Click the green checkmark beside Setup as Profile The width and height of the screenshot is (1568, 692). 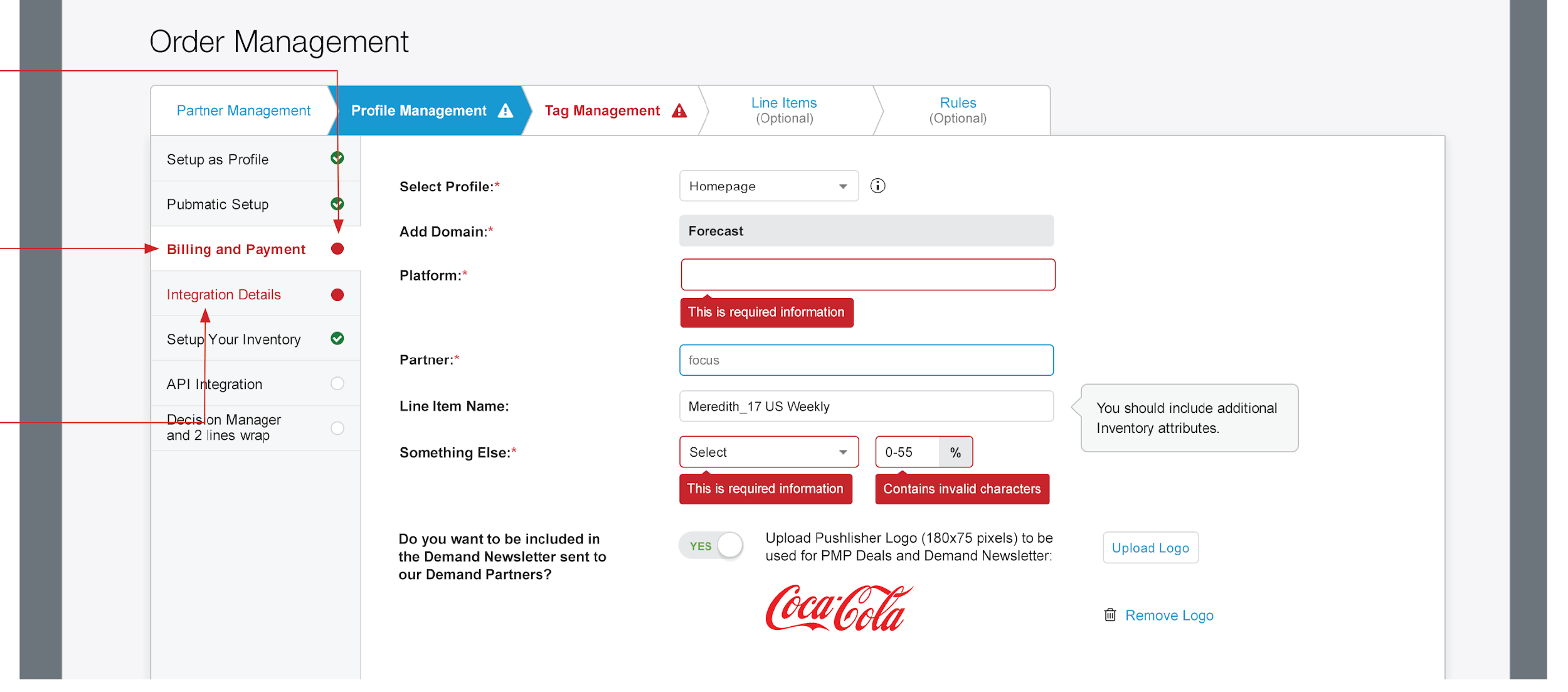337,159
